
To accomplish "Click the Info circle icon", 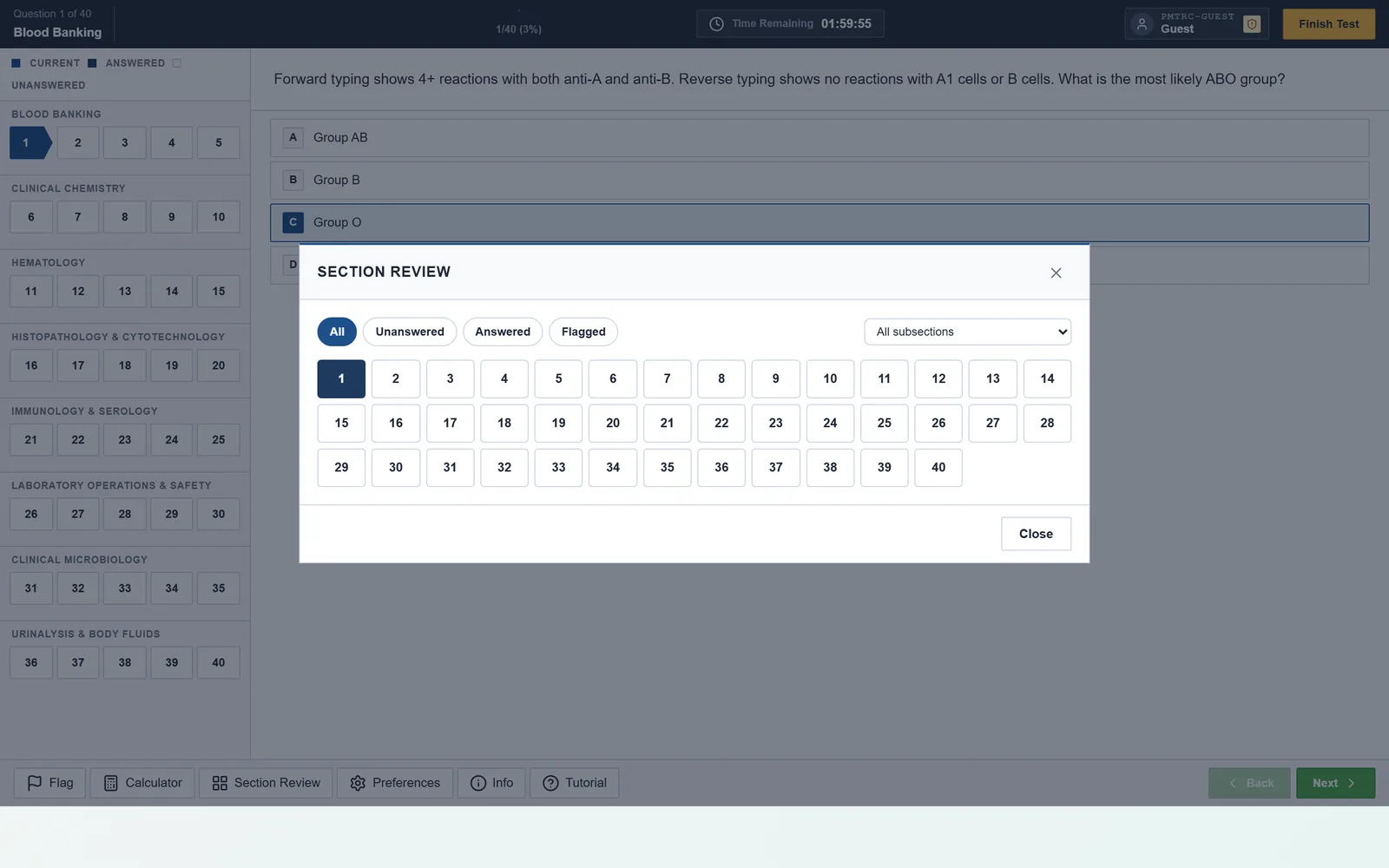I will [478, 783].
